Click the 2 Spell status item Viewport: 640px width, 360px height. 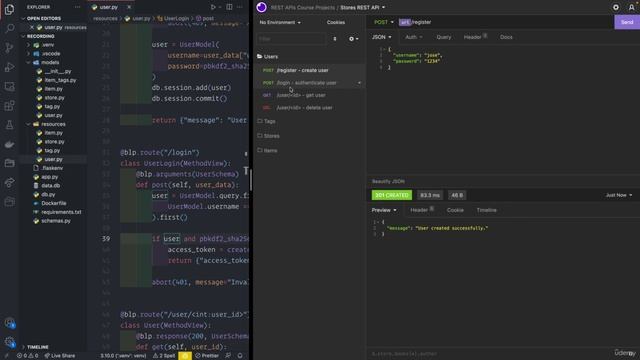[x=164, y=356]
